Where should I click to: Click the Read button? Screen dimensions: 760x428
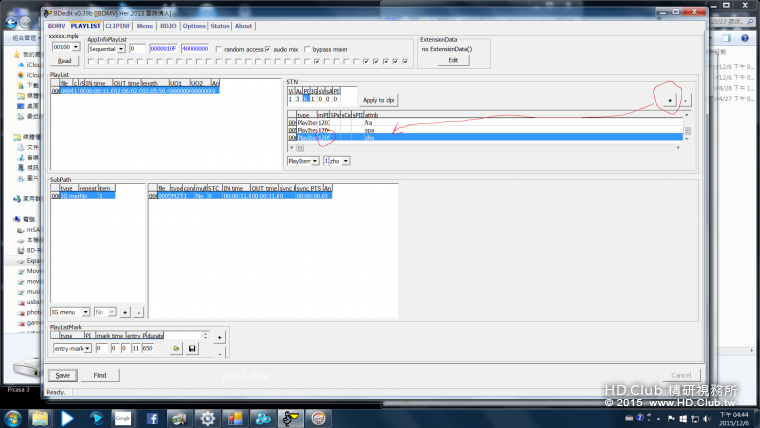tap(64, 61)
